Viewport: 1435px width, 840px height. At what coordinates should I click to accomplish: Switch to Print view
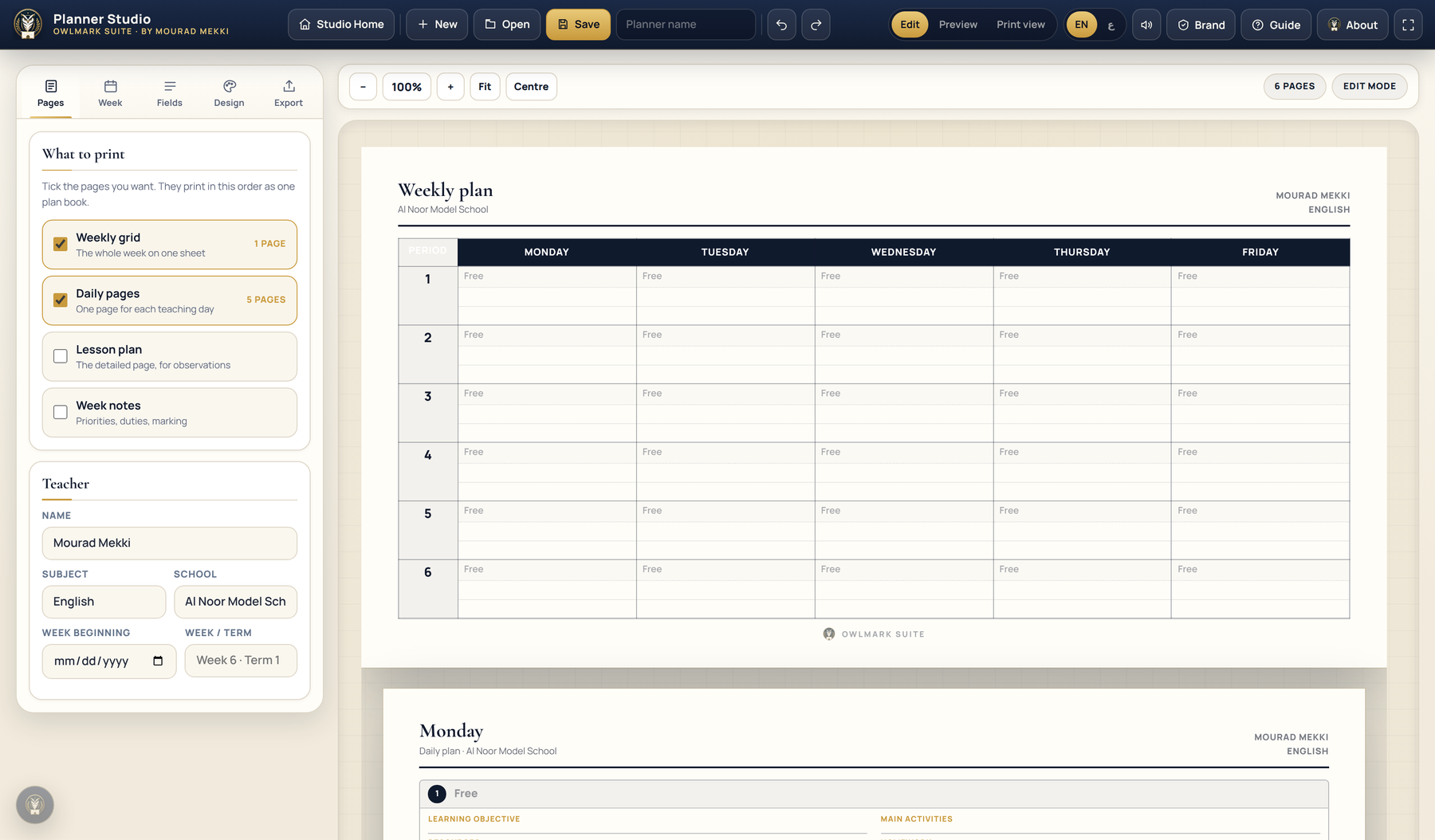1020,25
